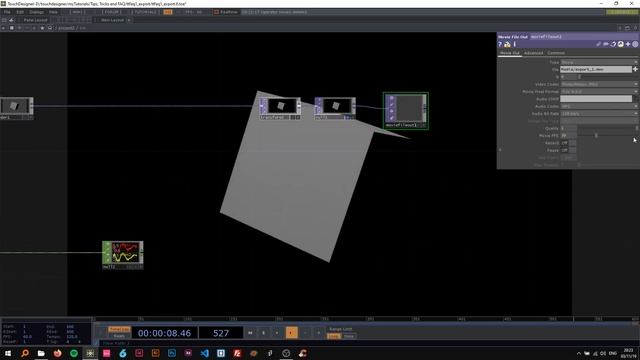Open the Type dropdown in Movie File Out
The image size is (640, 360).
pos(599,62)
